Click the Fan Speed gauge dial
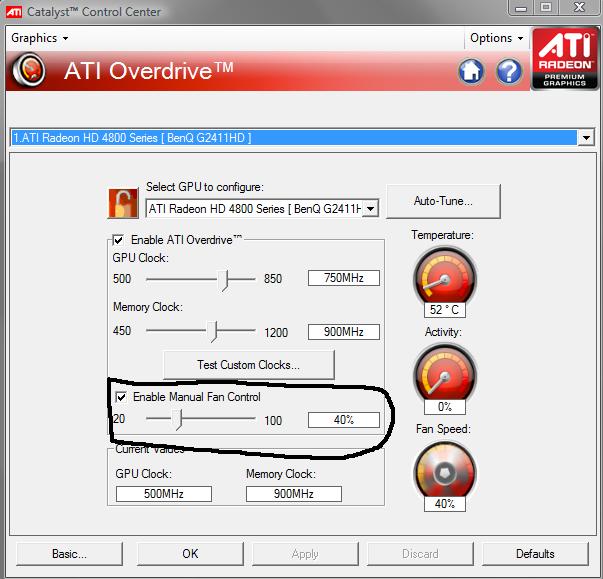 445,472
